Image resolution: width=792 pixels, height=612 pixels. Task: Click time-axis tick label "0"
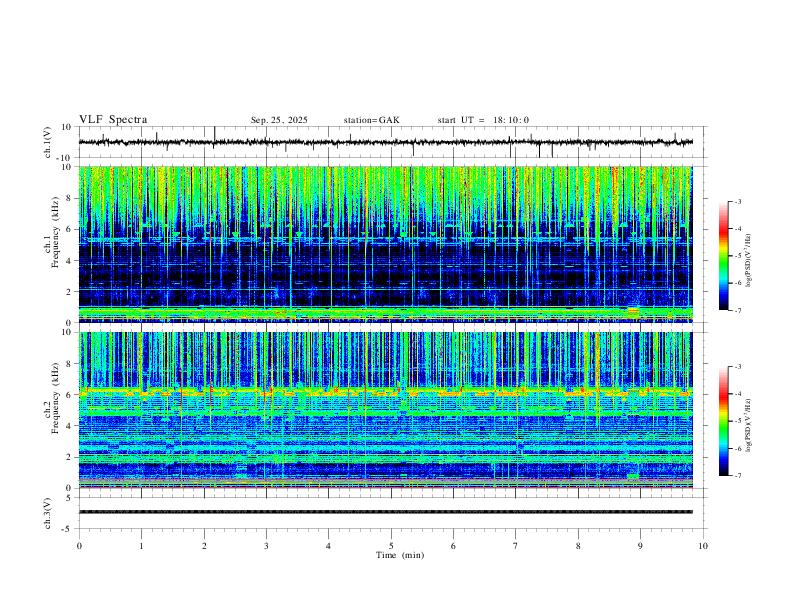79,546
